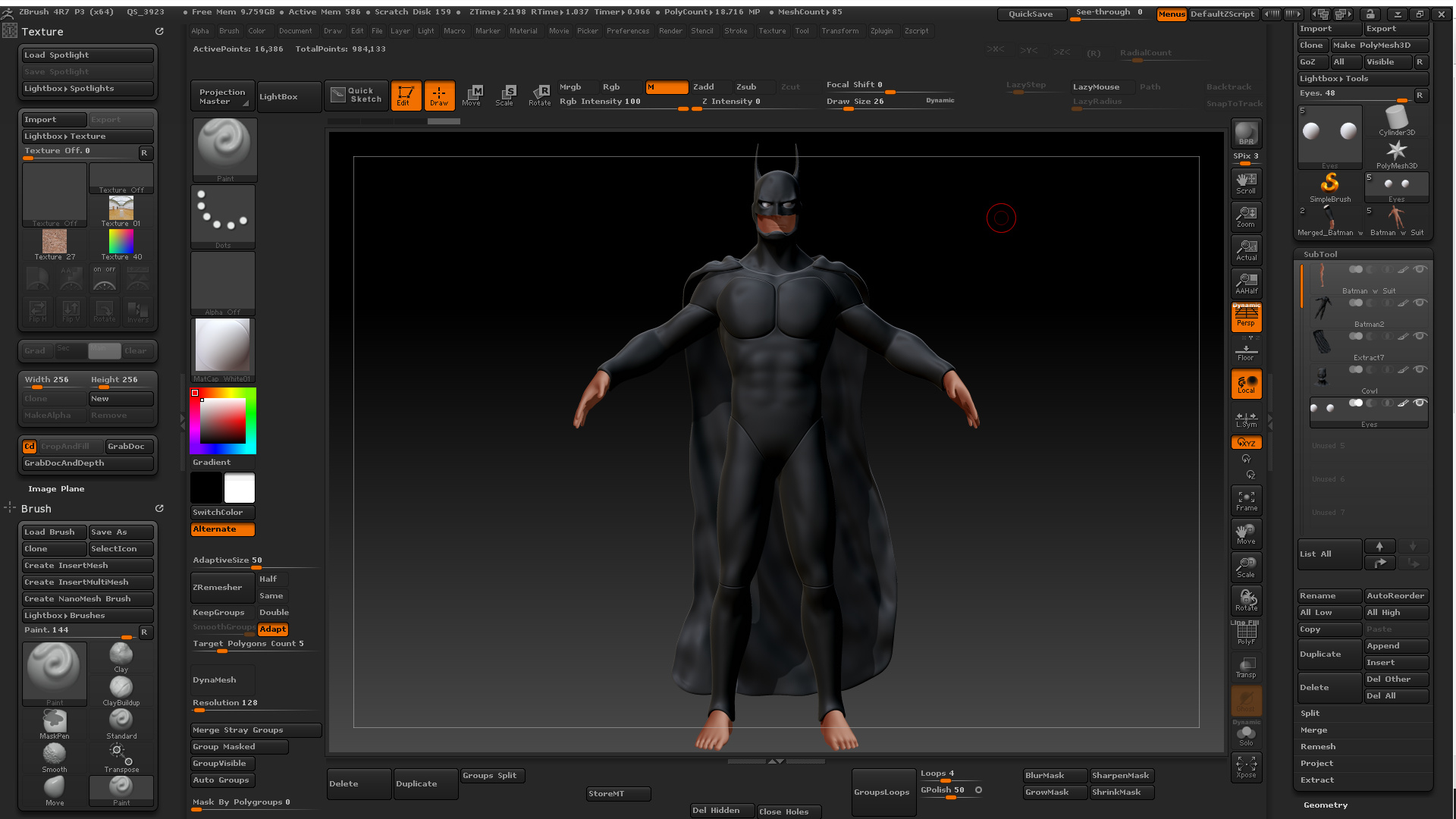Viewport: 1456px width, 819px height.
Task: Expand the Geometry section
Action: click(x=1326, y=805)
